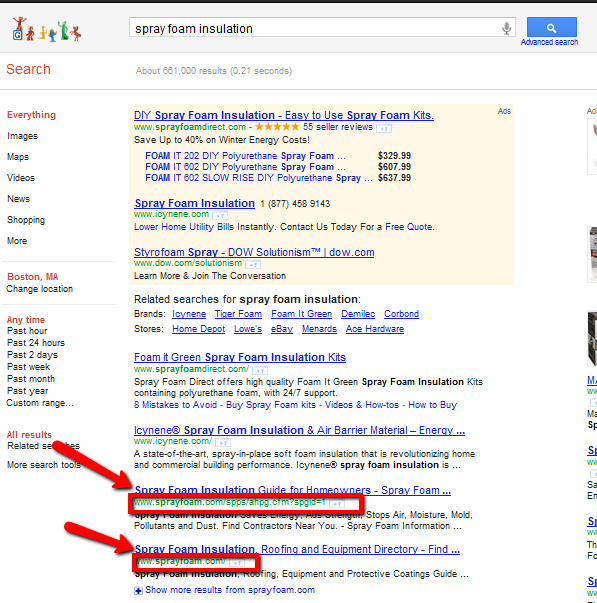Click 8 Mistakes to Avoid sitelink
The width and height of the screenshot is (597, 603).
coord(175,405)
